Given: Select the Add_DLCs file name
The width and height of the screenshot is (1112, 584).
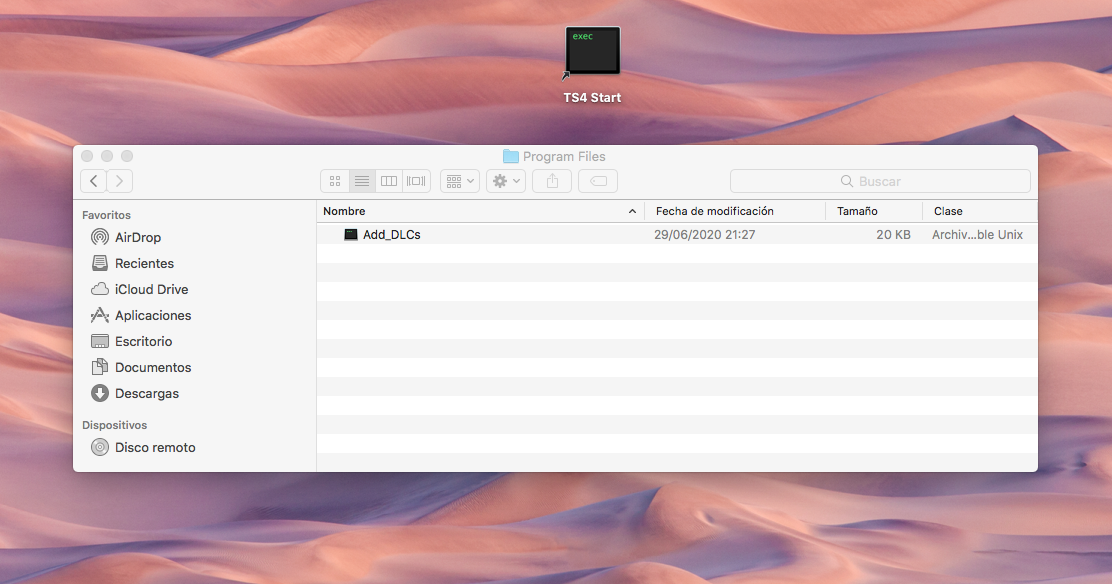Looking at the screenshot, I should [x=391, y=234].
